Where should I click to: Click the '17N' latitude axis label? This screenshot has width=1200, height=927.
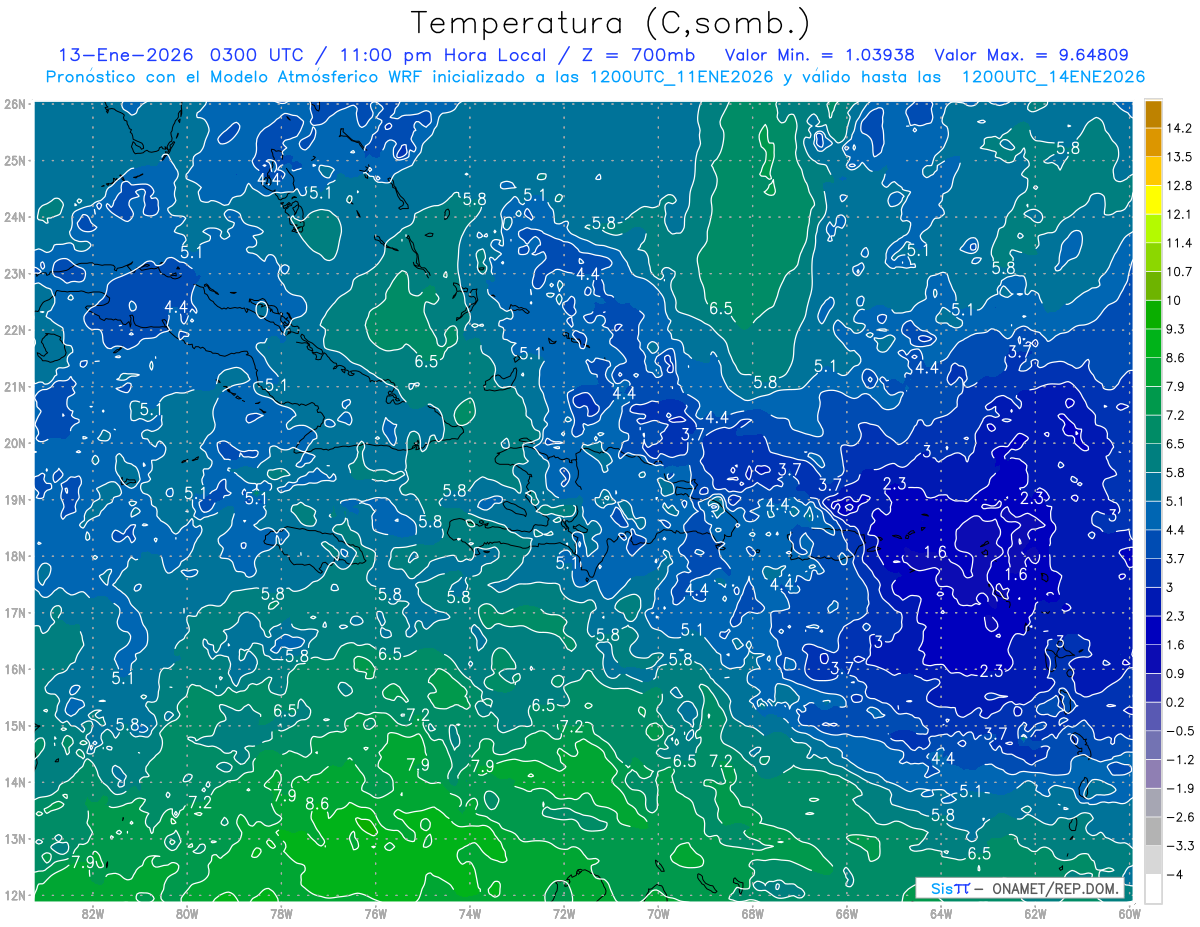click(x=15, y=613)
